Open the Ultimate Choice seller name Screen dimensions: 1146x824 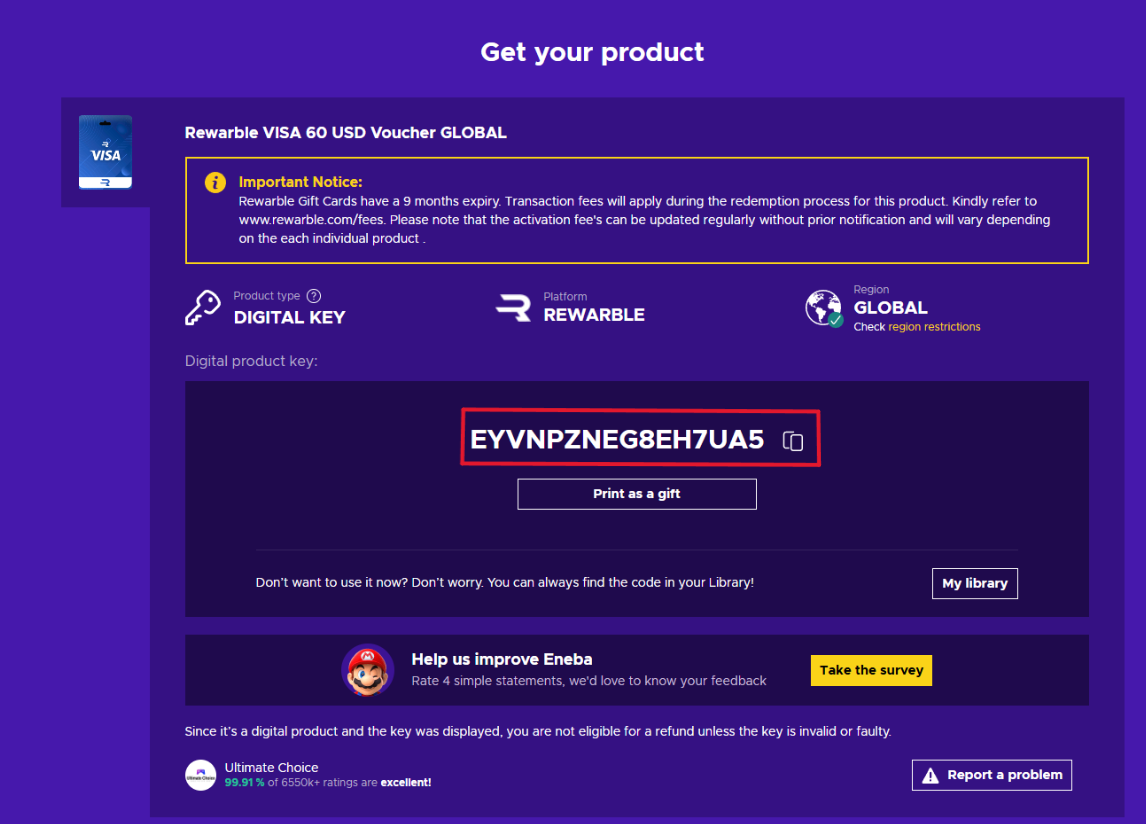click(x=271, y=767)
